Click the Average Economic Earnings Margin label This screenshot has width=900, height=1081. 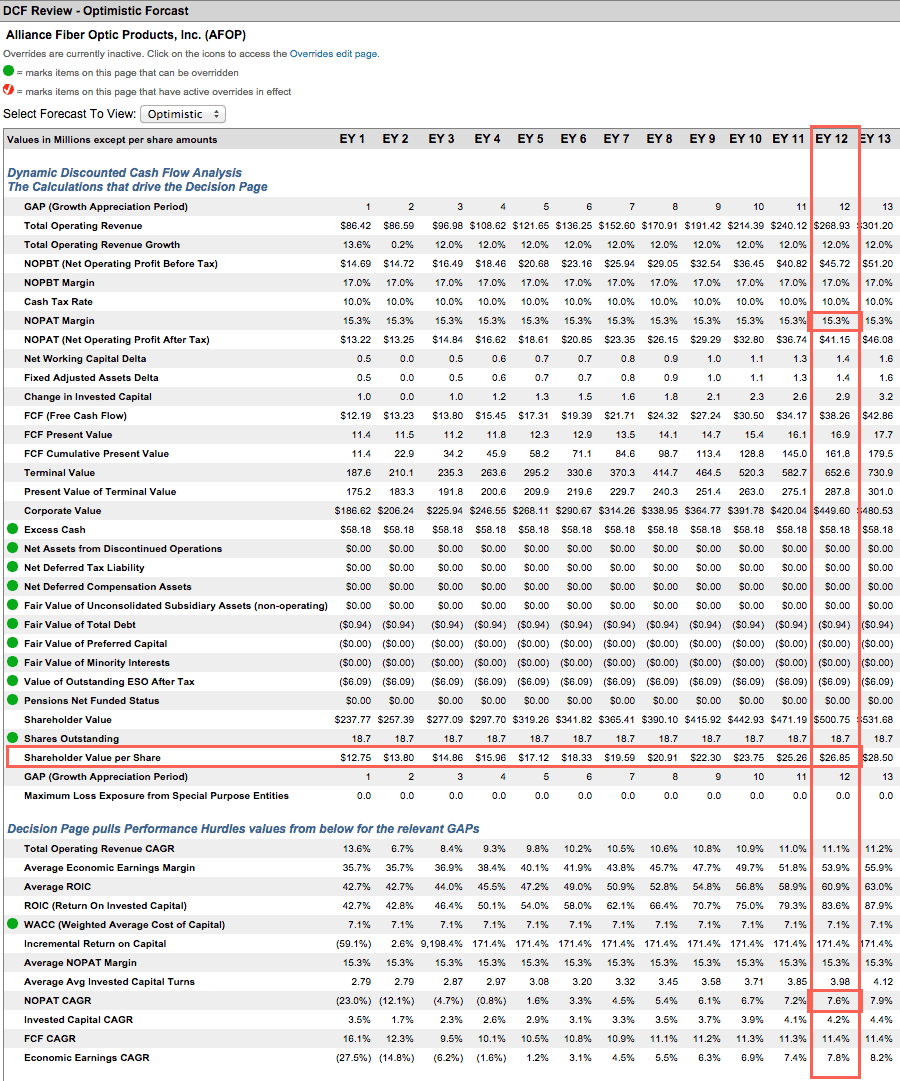[x=110, y=867]
